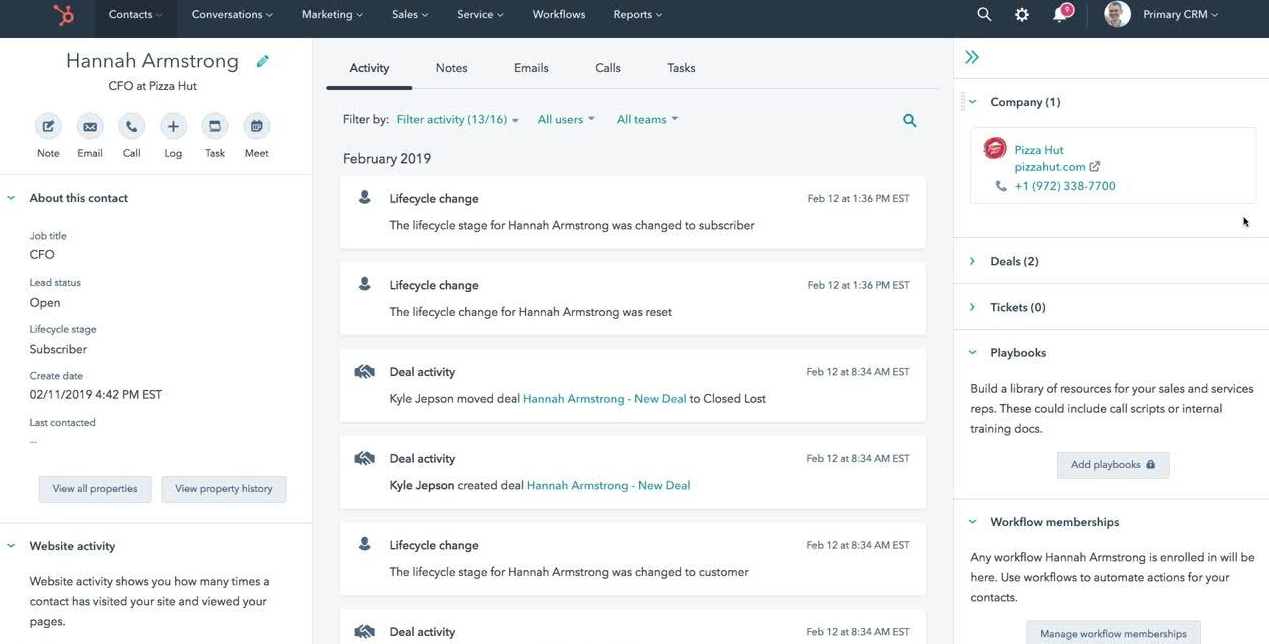Viewport: 1269px width, 644px height.
Task: Open the settings gear in top bar
Action: point(1021,15)
